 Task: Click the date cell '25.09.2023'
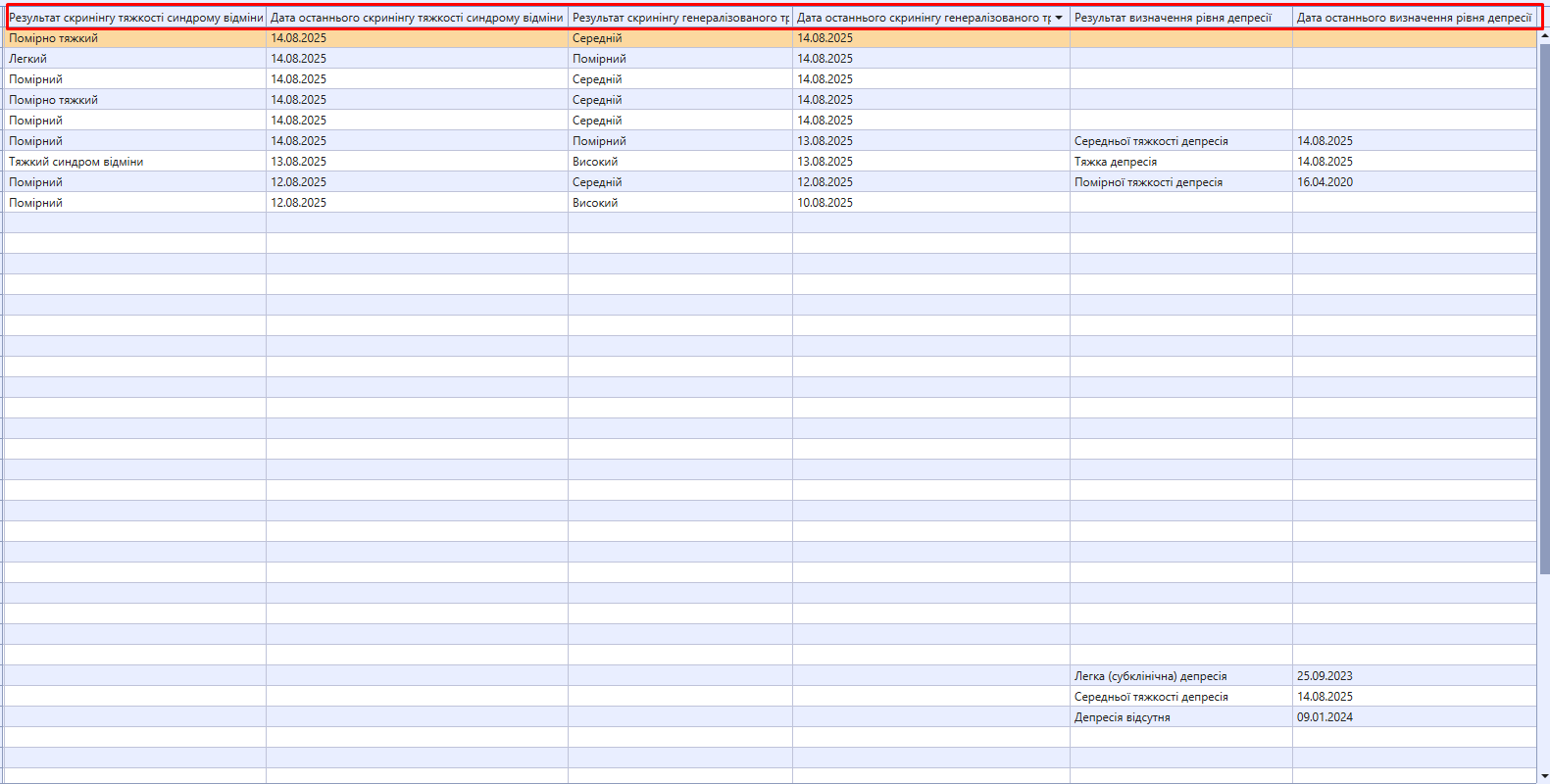tap(1325, 676)
